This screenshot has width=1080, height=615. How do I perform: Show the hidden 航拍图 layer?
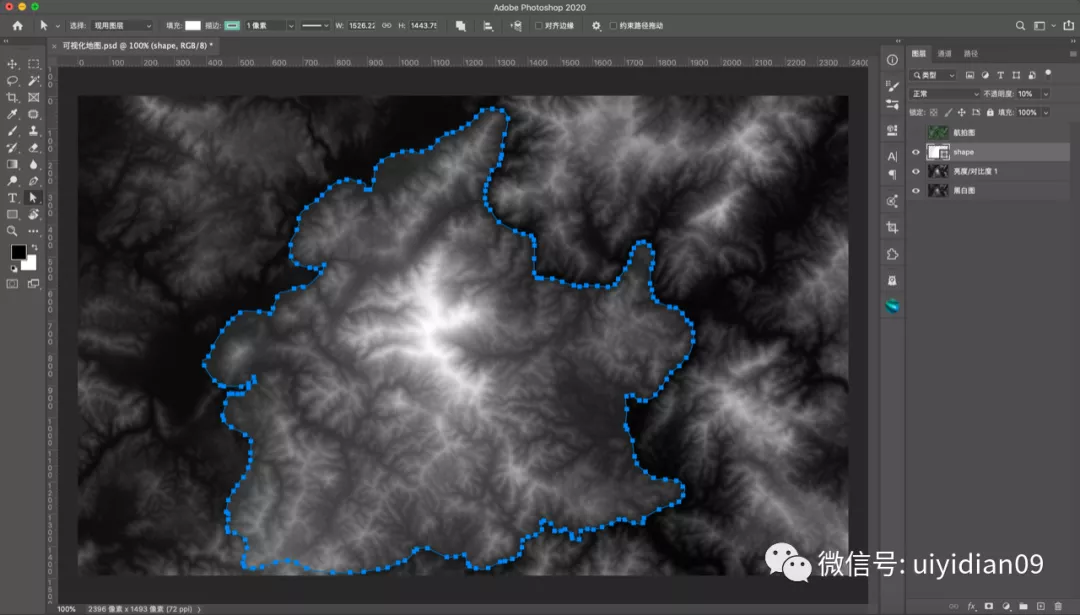(x=916, y=132)
